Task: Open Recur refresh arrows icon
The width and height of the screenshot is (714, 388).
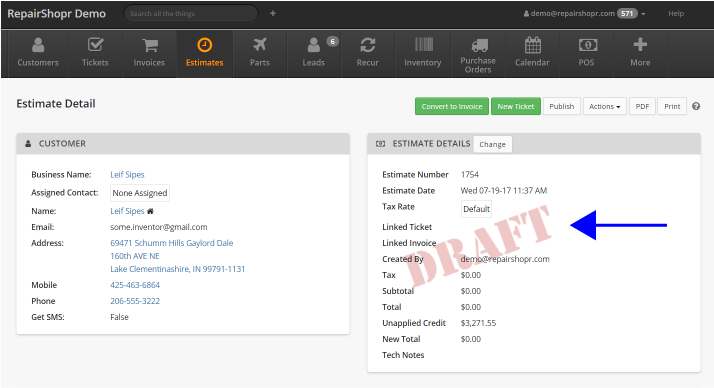Action: point(367,45)
